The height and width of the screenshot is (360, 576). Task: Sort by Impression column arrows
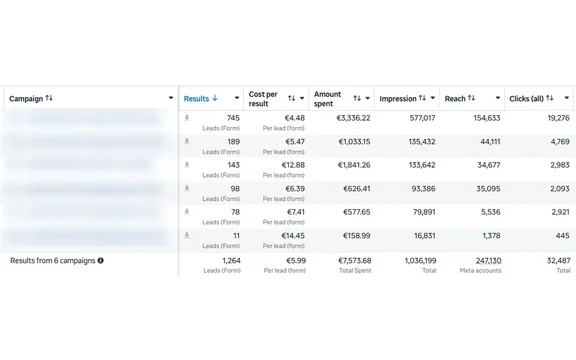click(x=422, y=98)
